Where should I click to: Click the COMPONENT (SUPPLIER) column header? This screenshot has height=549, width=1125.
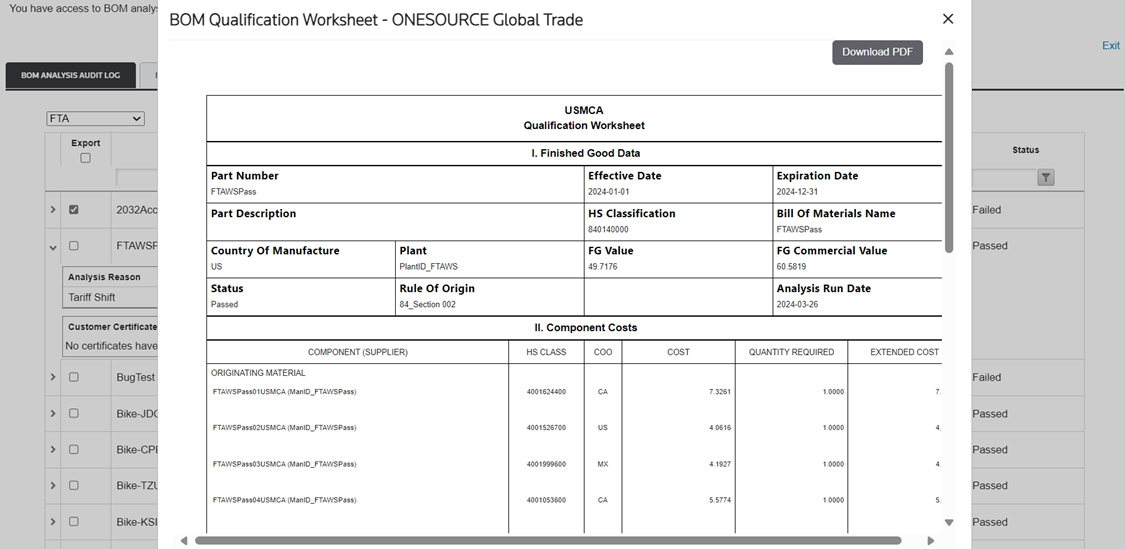click(x=358, y=352)
